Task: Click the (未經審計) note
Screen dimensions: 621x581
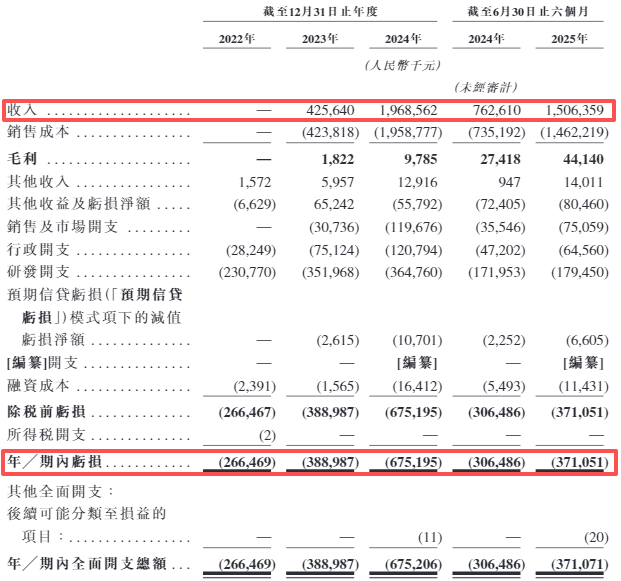Action: (486, 87)
